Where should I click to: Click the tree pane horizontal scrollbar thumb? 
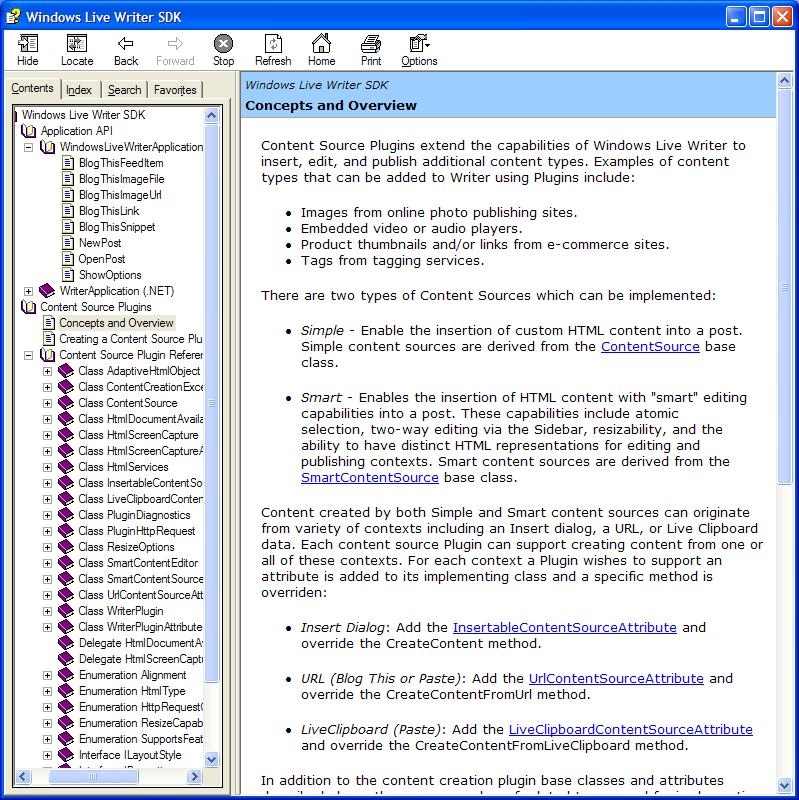point(92,777)
